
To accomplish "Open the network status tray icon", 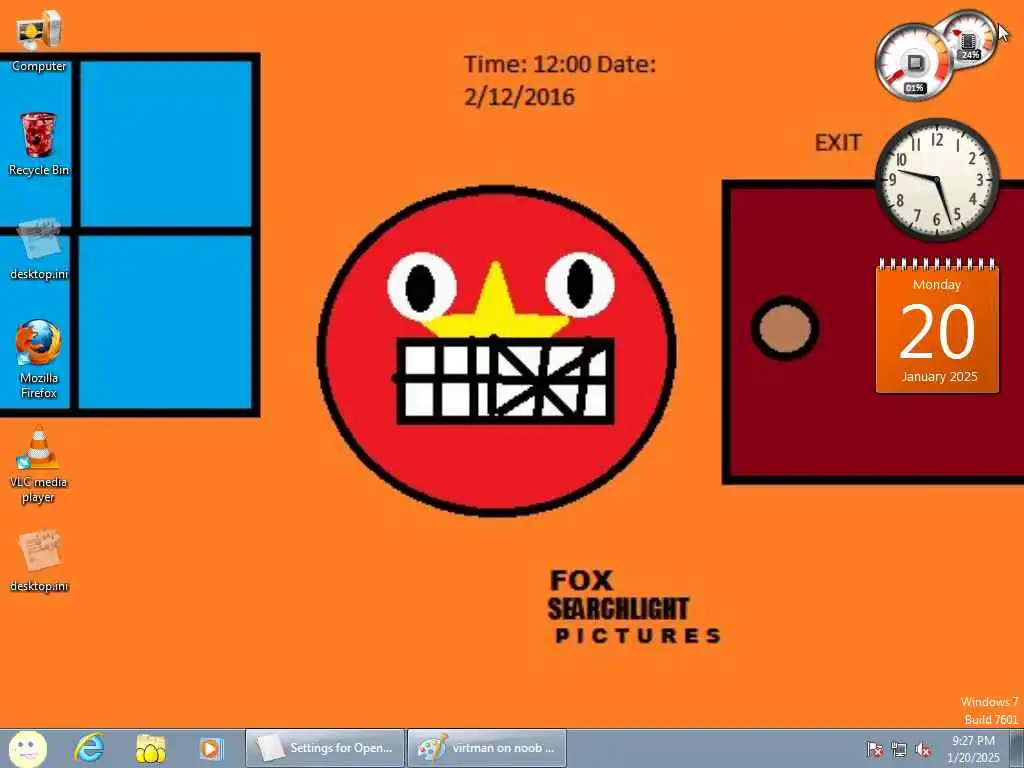I will click(899, 749).
